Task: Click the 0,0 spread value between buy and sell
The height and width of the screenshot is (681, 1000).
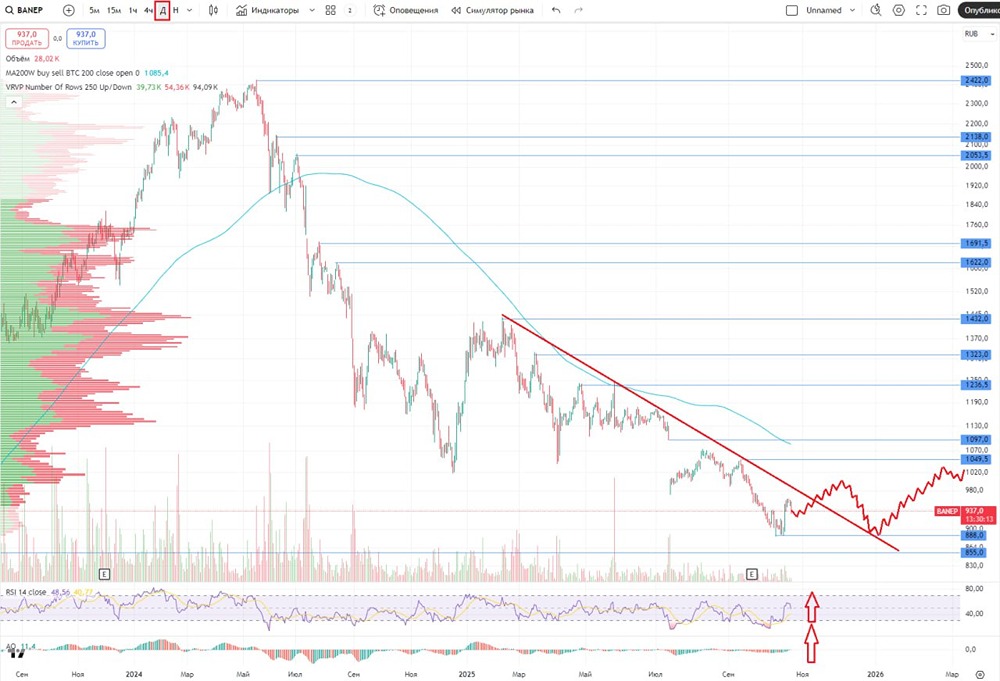Action: point(57,38)
